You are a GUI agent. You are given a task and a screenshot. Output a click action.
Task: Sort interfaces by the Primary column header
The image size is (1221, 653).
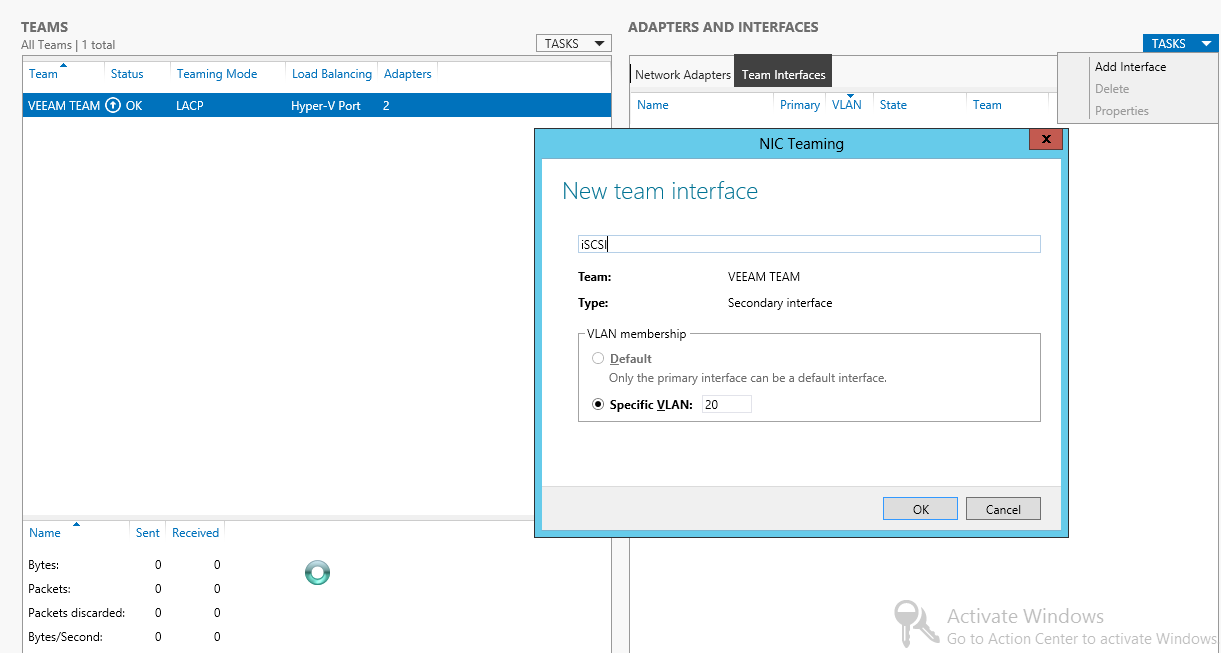[x=800, y=105]
